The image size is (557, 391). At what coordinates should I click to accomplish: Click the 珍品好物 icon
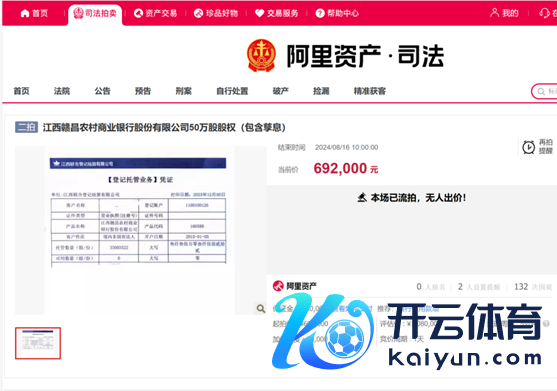click(198, 13)
